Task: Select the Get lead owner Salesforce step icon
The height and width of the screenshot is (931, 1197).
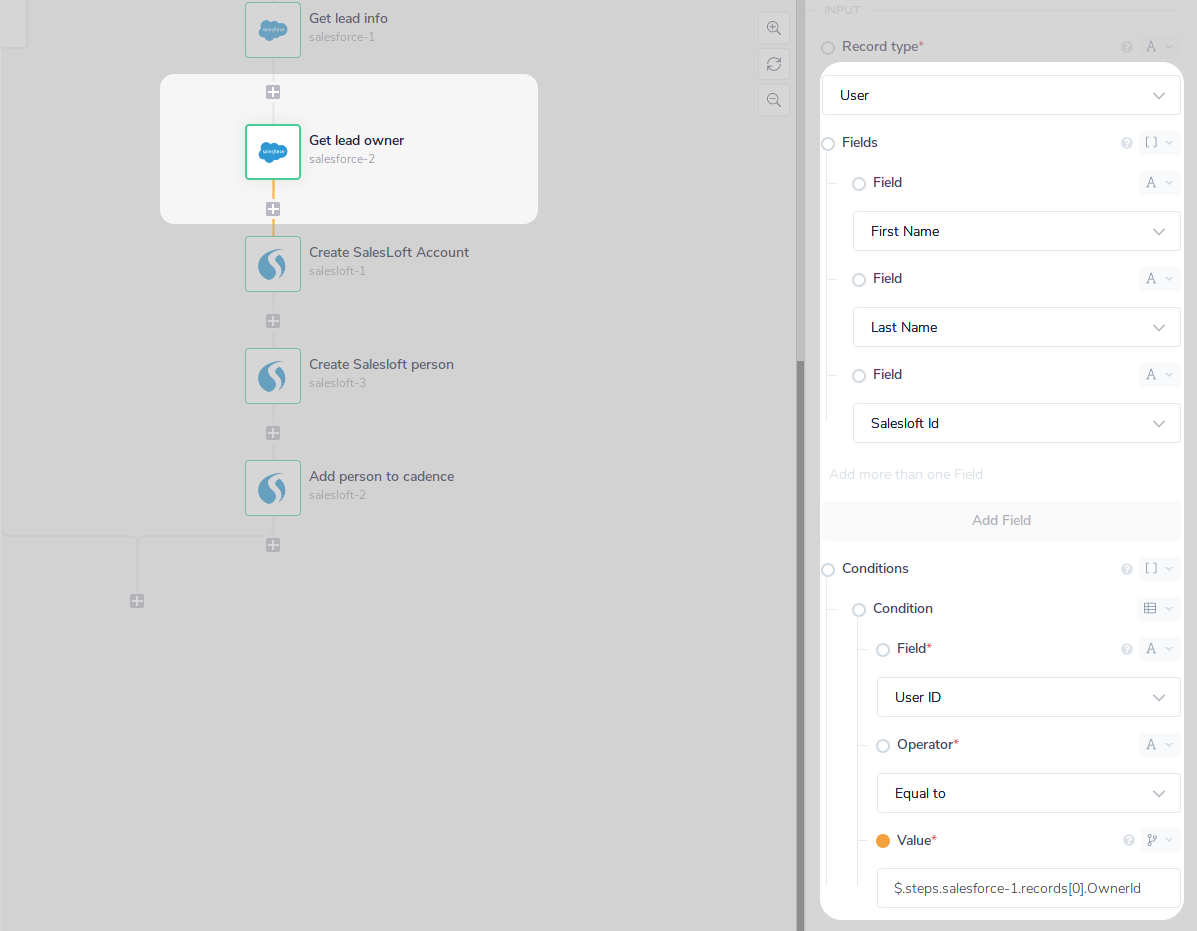Action: (x=273, y=152)
